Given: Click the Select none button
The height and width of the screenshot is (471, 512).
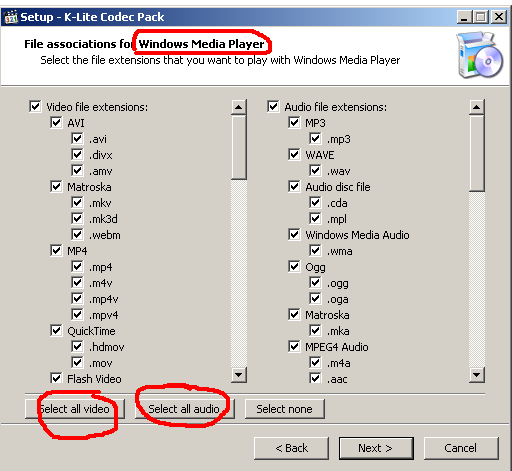Looking at the screenshot, I should point(285,409).
